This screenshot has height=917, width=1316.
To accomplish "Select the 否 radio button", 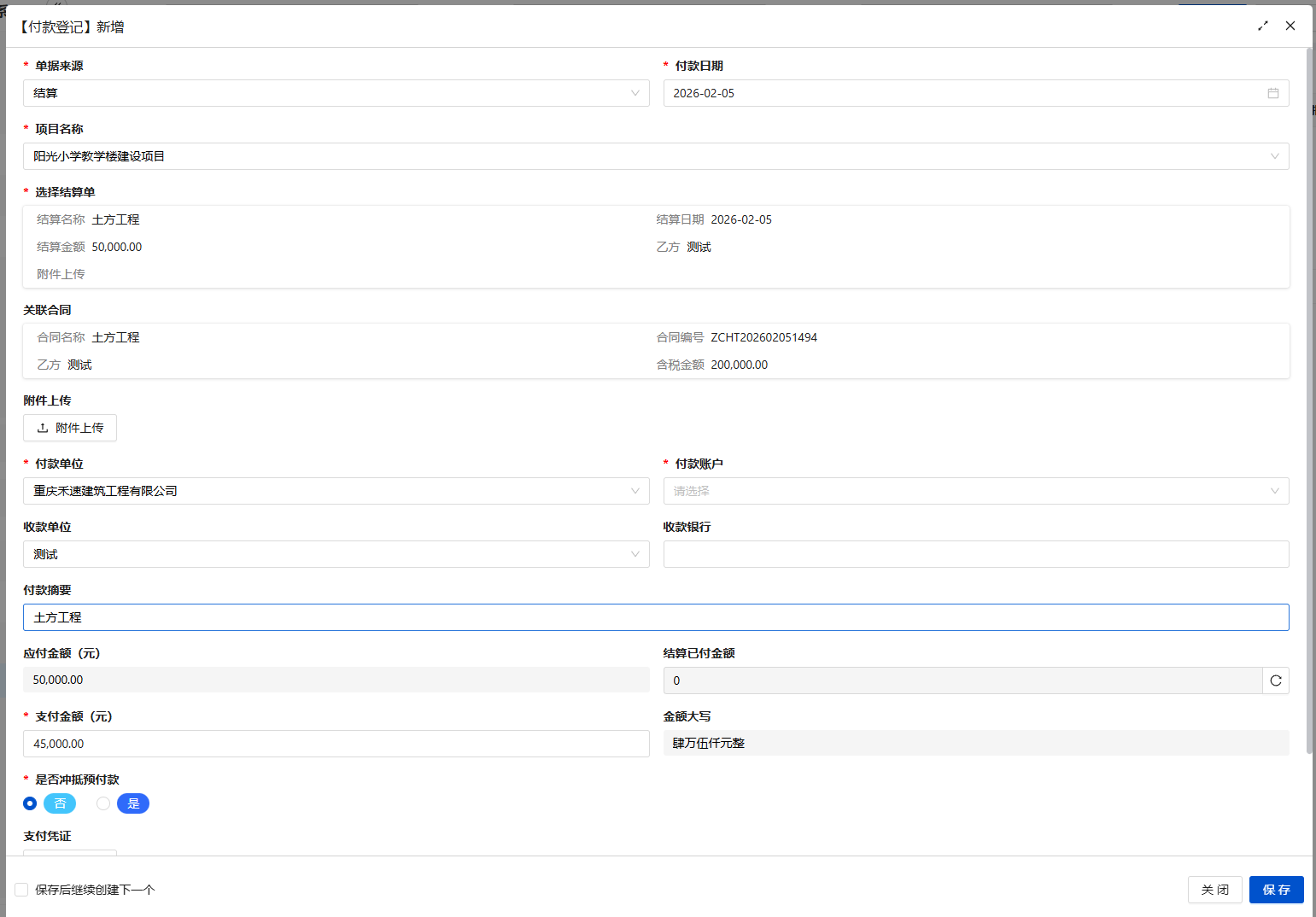I will click(x=30, y=803).
